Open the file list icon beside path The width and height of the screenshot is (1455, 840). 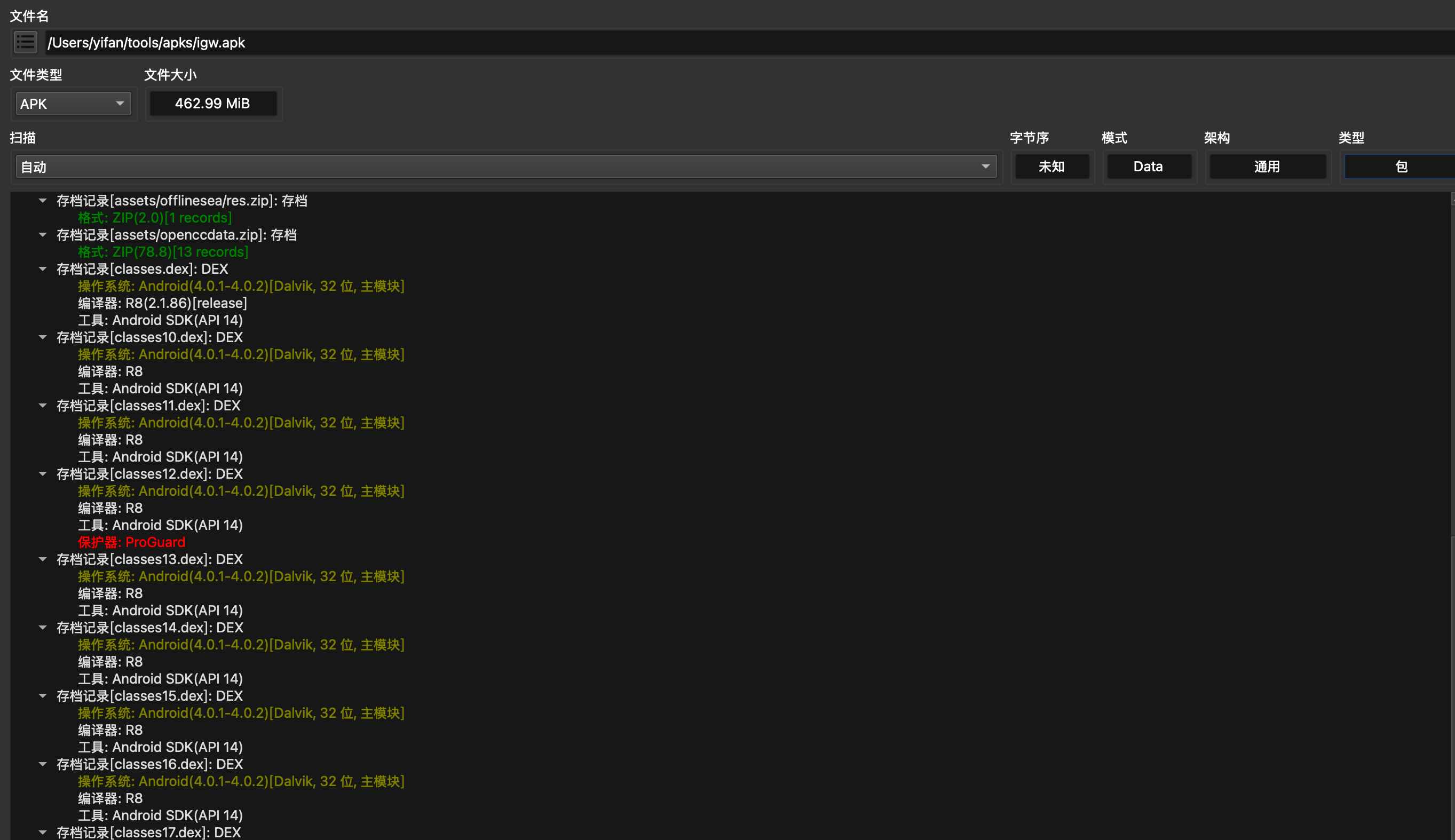[x=26, y=42]
